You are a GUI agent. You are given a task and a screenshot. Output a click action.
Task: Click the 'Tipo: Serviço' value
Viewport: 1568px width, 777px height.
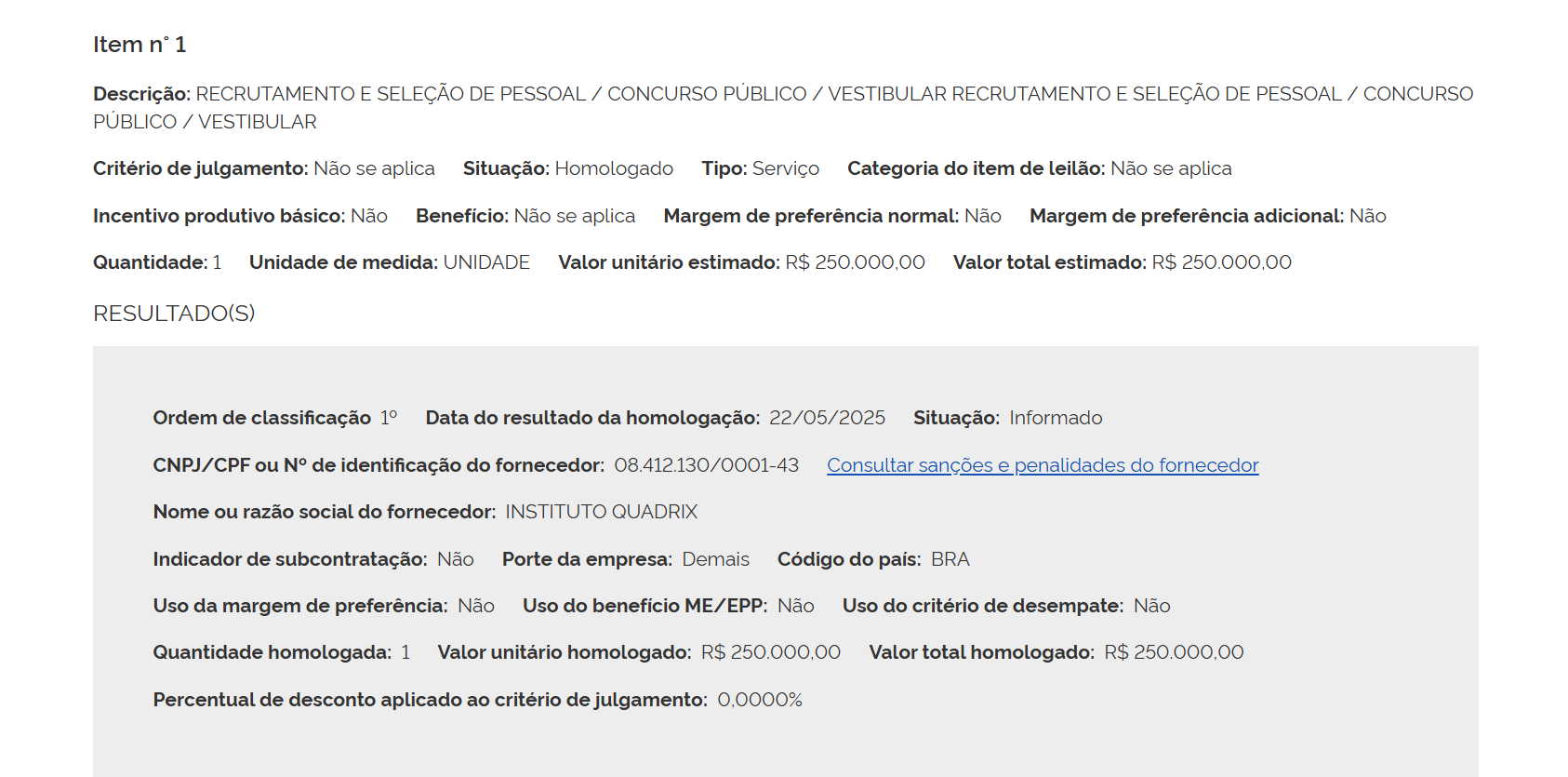tap(785, 168)
